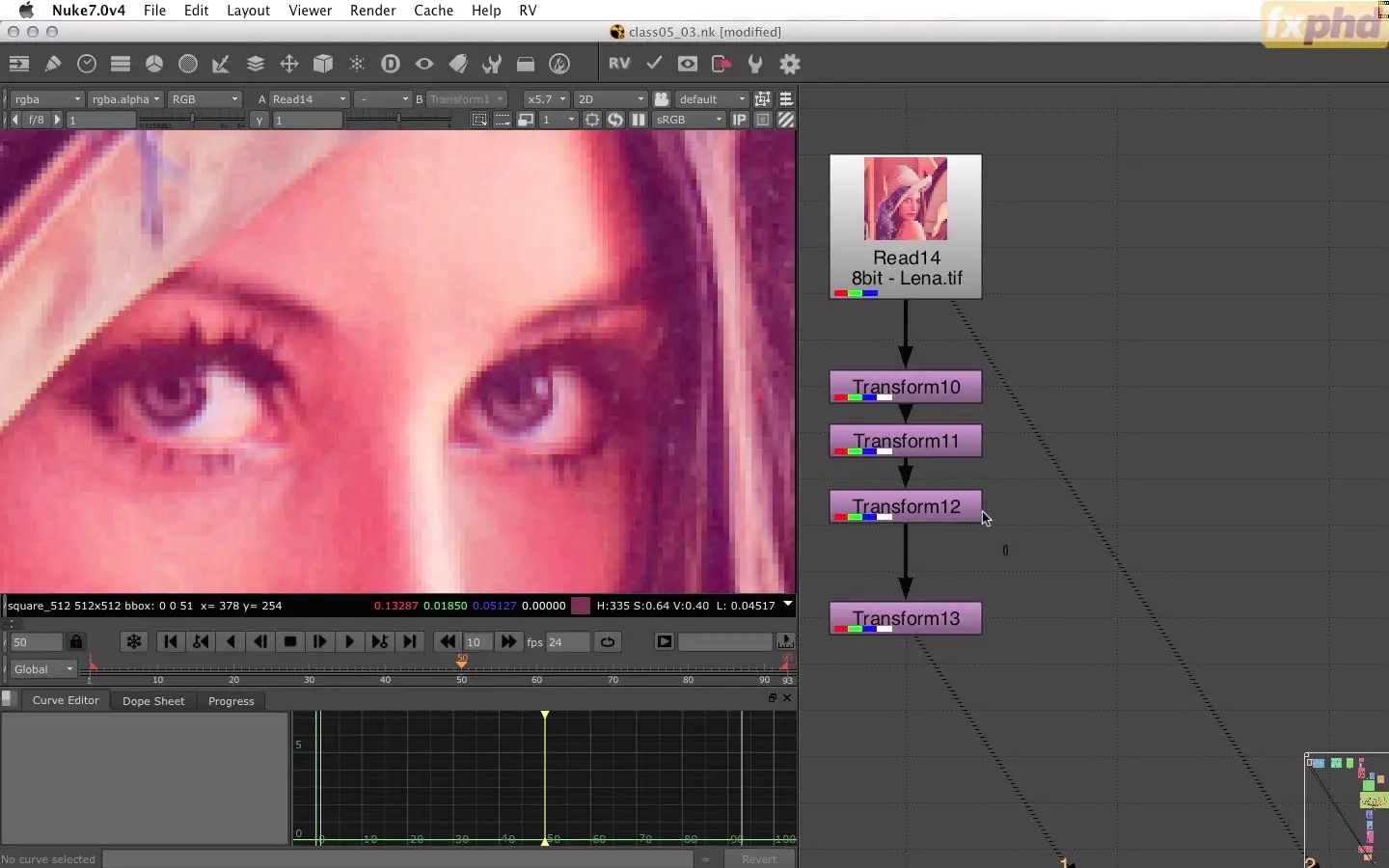Click the fps value field
The image size is (1389, 868).
(x=568, y=642)
